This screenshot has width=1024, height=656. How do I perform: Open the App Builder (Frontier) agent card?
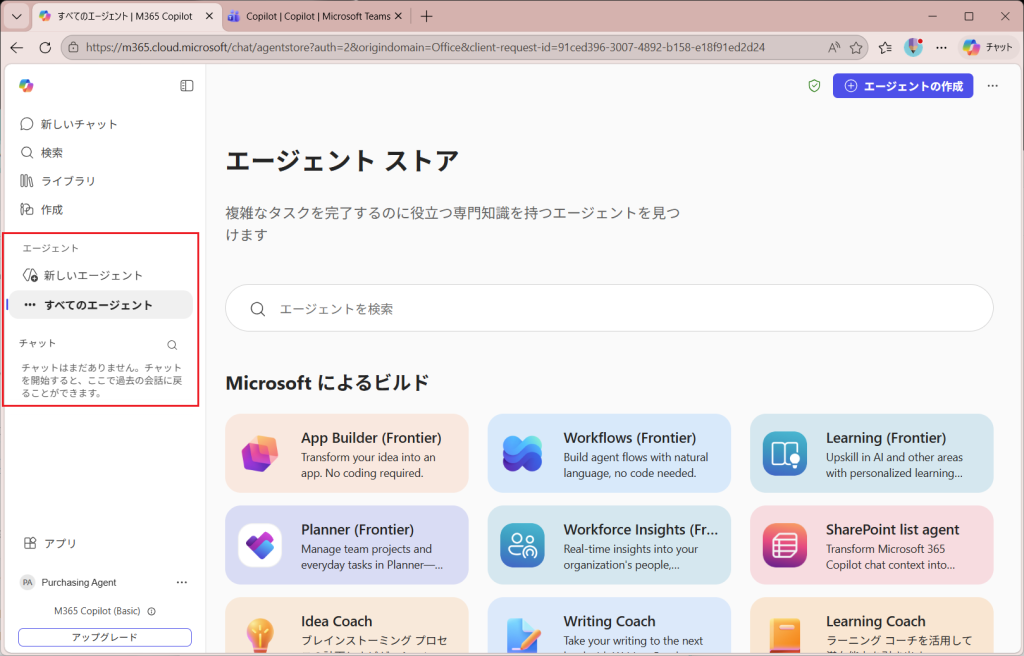[x=346, y=453]
